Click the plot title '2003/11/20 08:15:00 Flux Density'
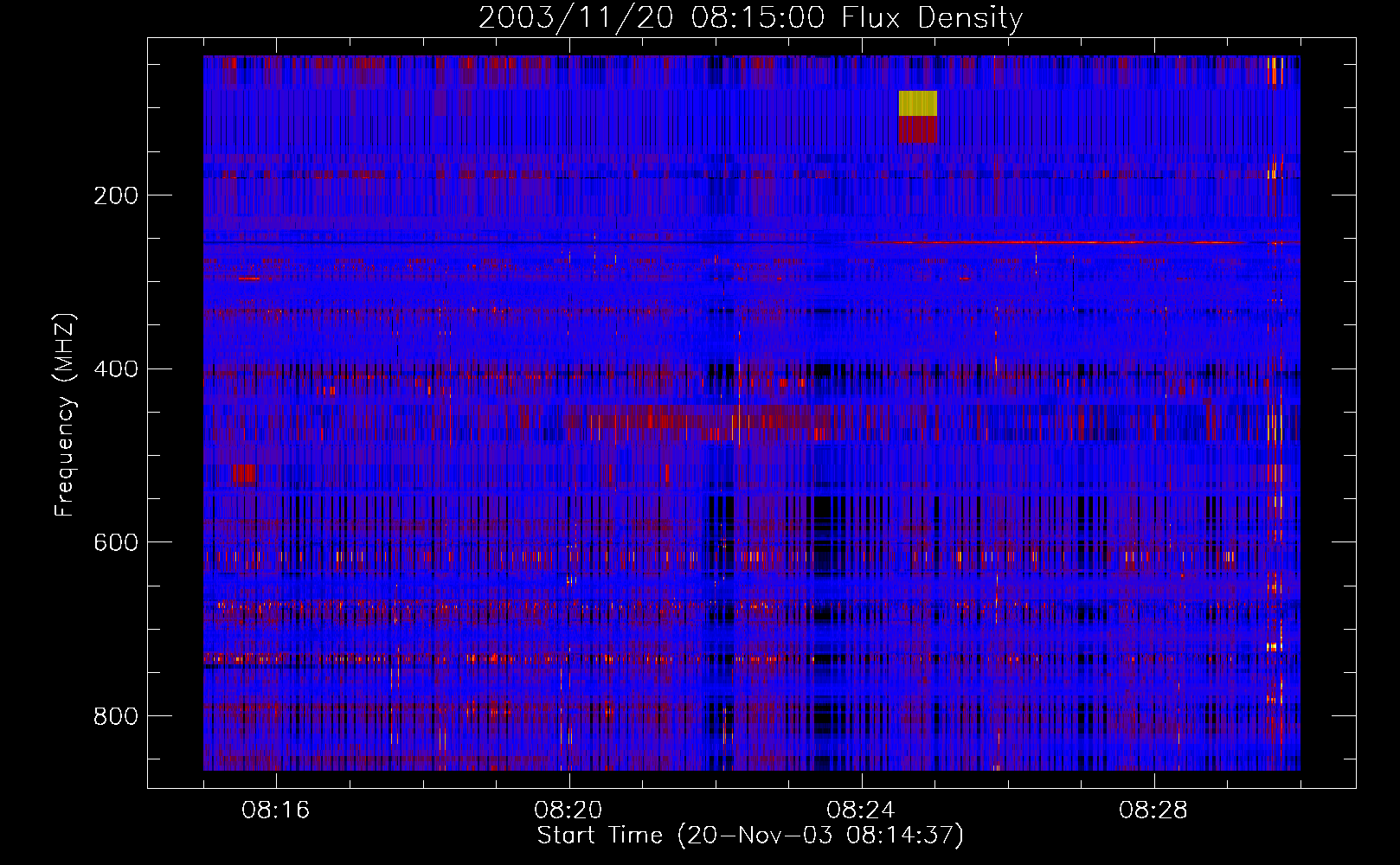The image size is (1400, 865). 750,17
